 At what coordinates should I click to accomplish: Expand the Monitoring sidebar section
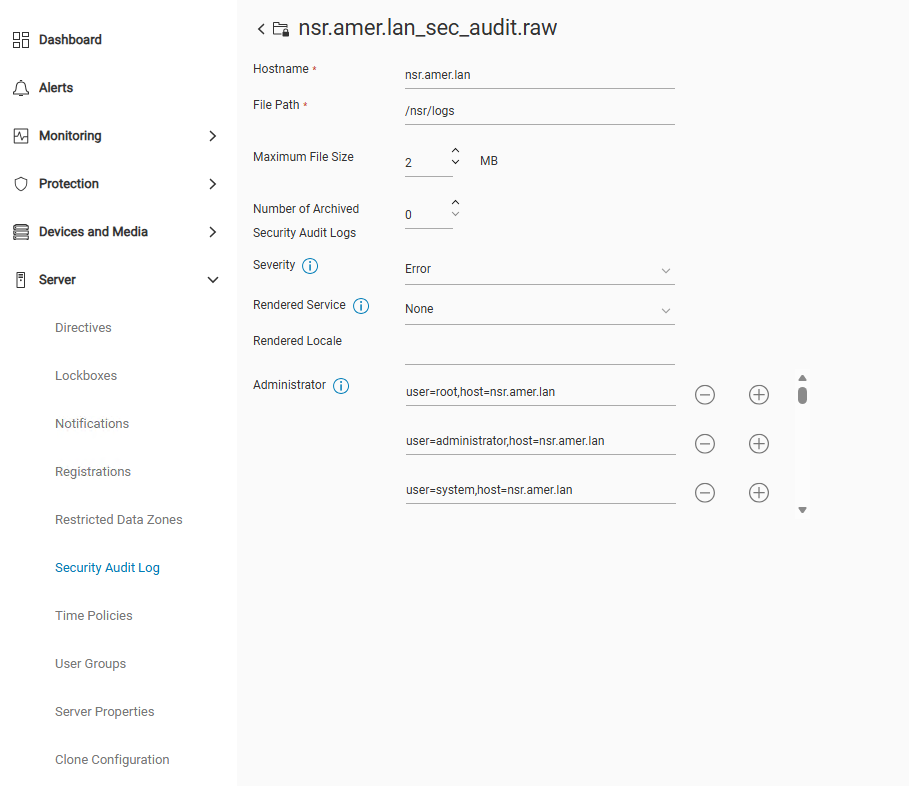point(212,136)
